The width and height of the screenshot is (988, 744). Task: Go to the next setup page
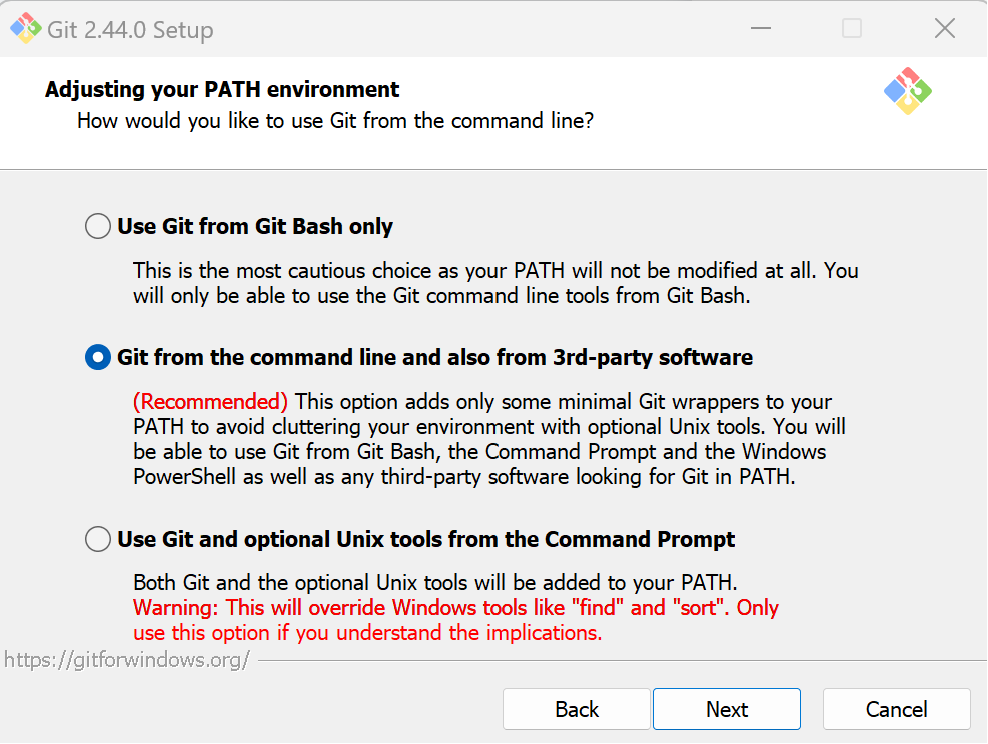(727, 709)
